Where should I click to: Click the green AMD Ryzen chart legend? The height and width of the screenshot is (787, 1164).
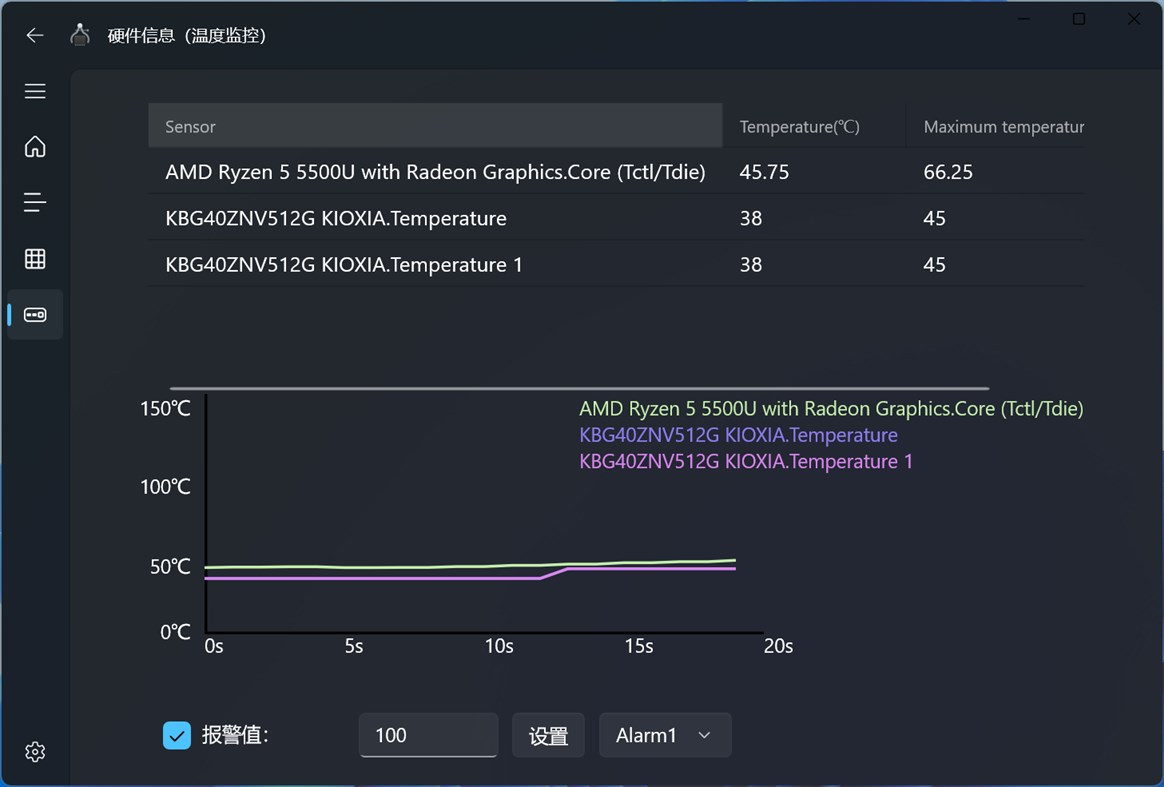pyautogui.click(x=831, y=408)
